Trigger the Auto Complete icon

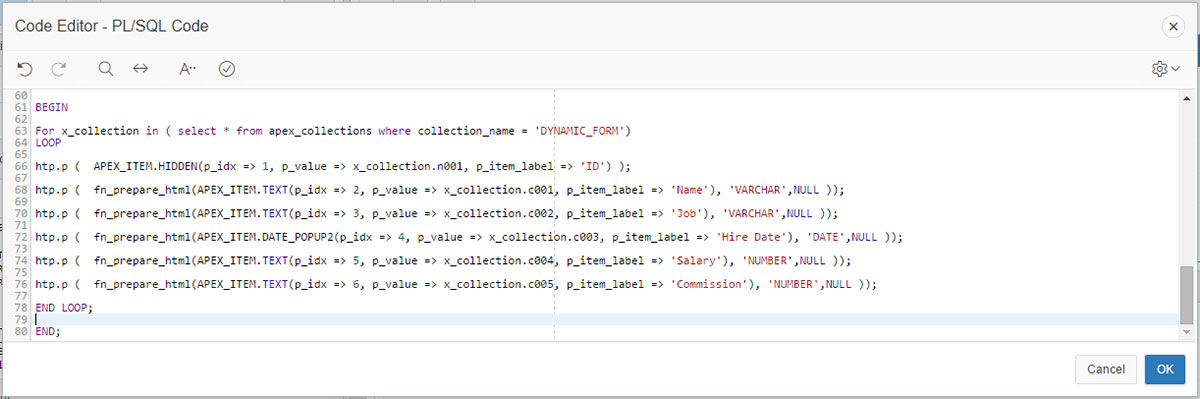[187, 68]
